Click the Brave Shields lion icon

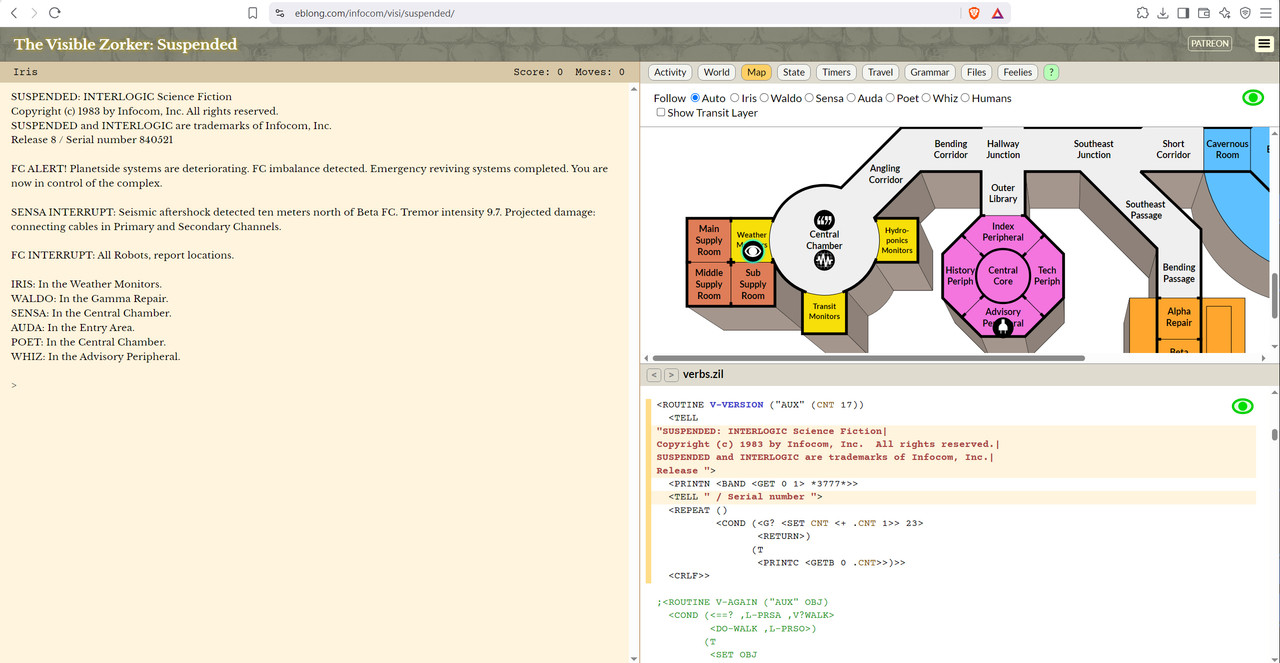click(x=974, y=13)
